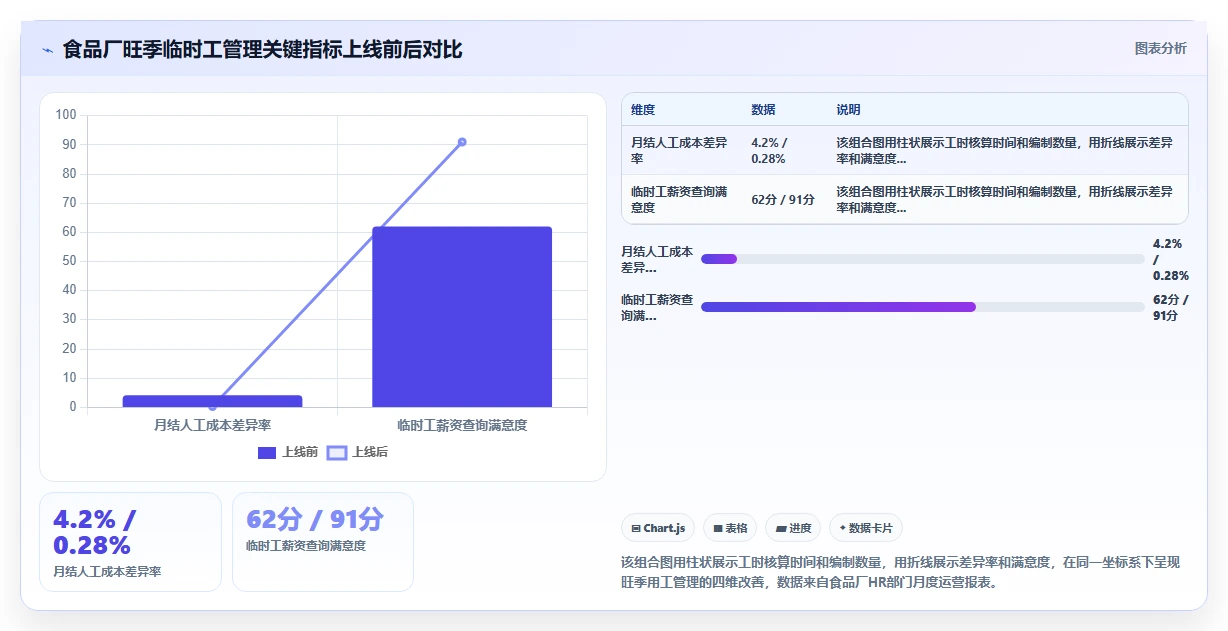
Task: Click the y-axis tick label 50
Action: [69, 261]
